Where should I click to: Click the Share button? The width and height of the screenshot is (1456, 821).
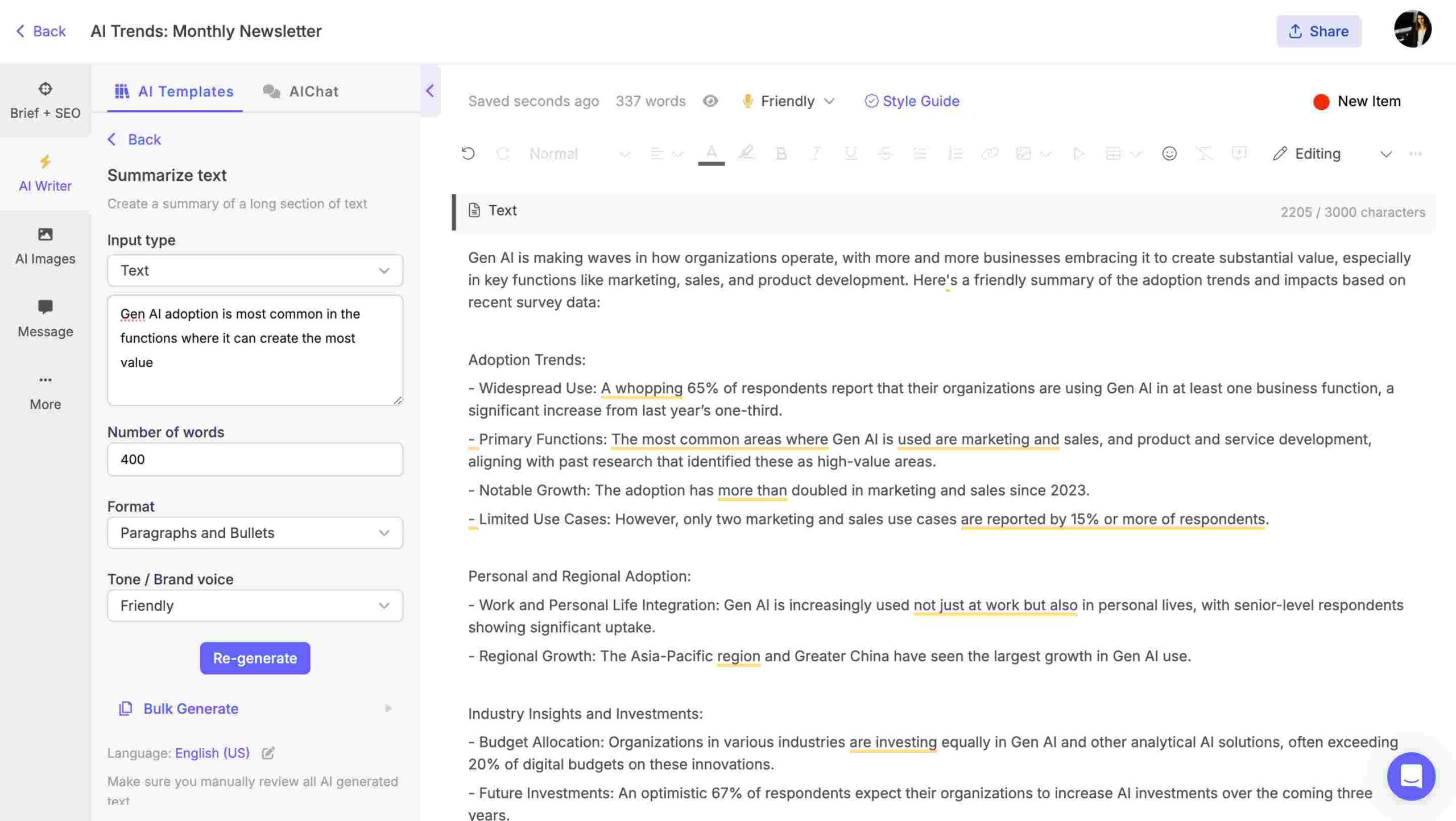point(1319,29)
